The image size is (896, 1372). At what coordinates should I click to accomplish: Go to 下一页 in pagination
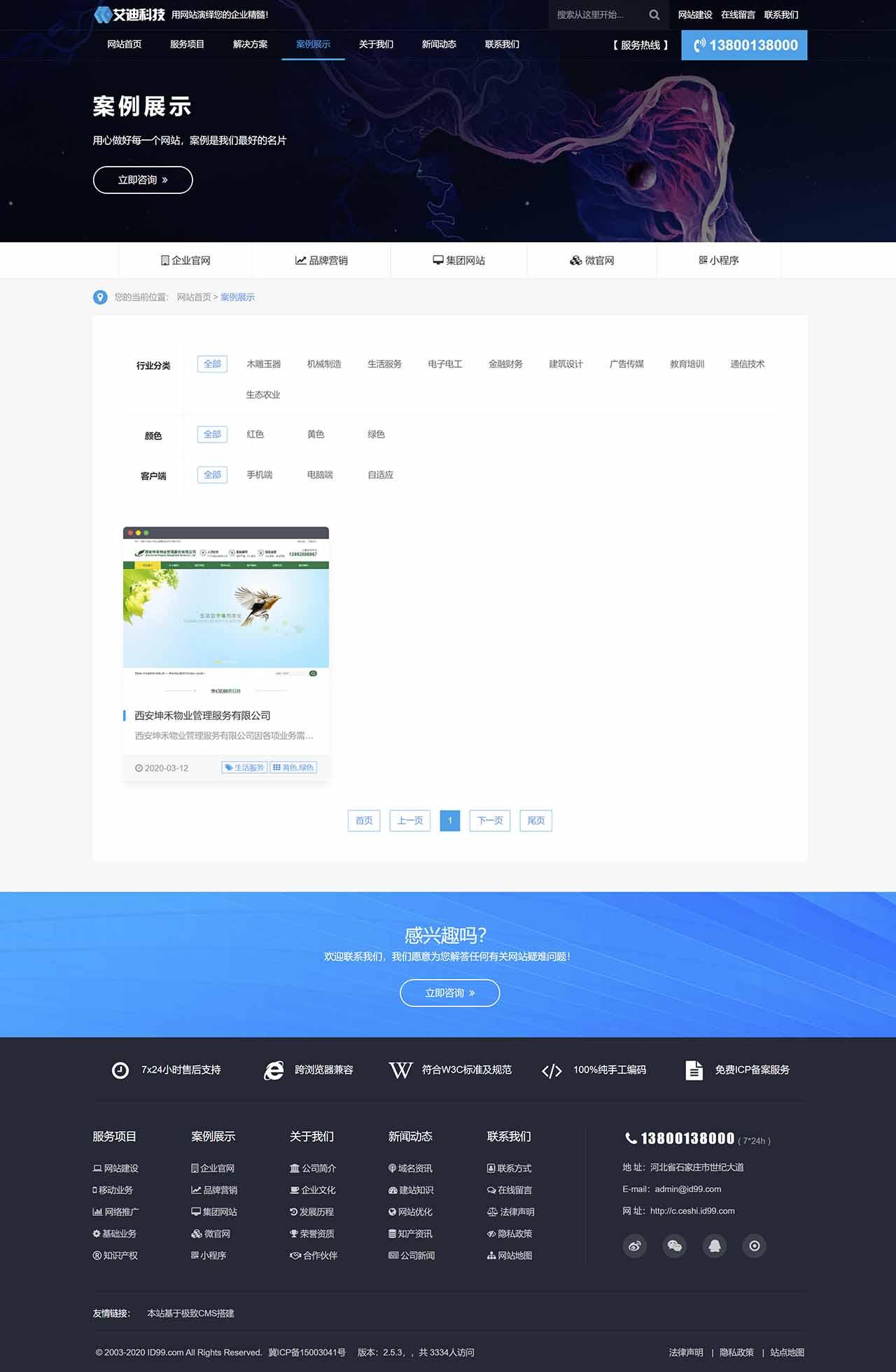click(x=490, y=820)
